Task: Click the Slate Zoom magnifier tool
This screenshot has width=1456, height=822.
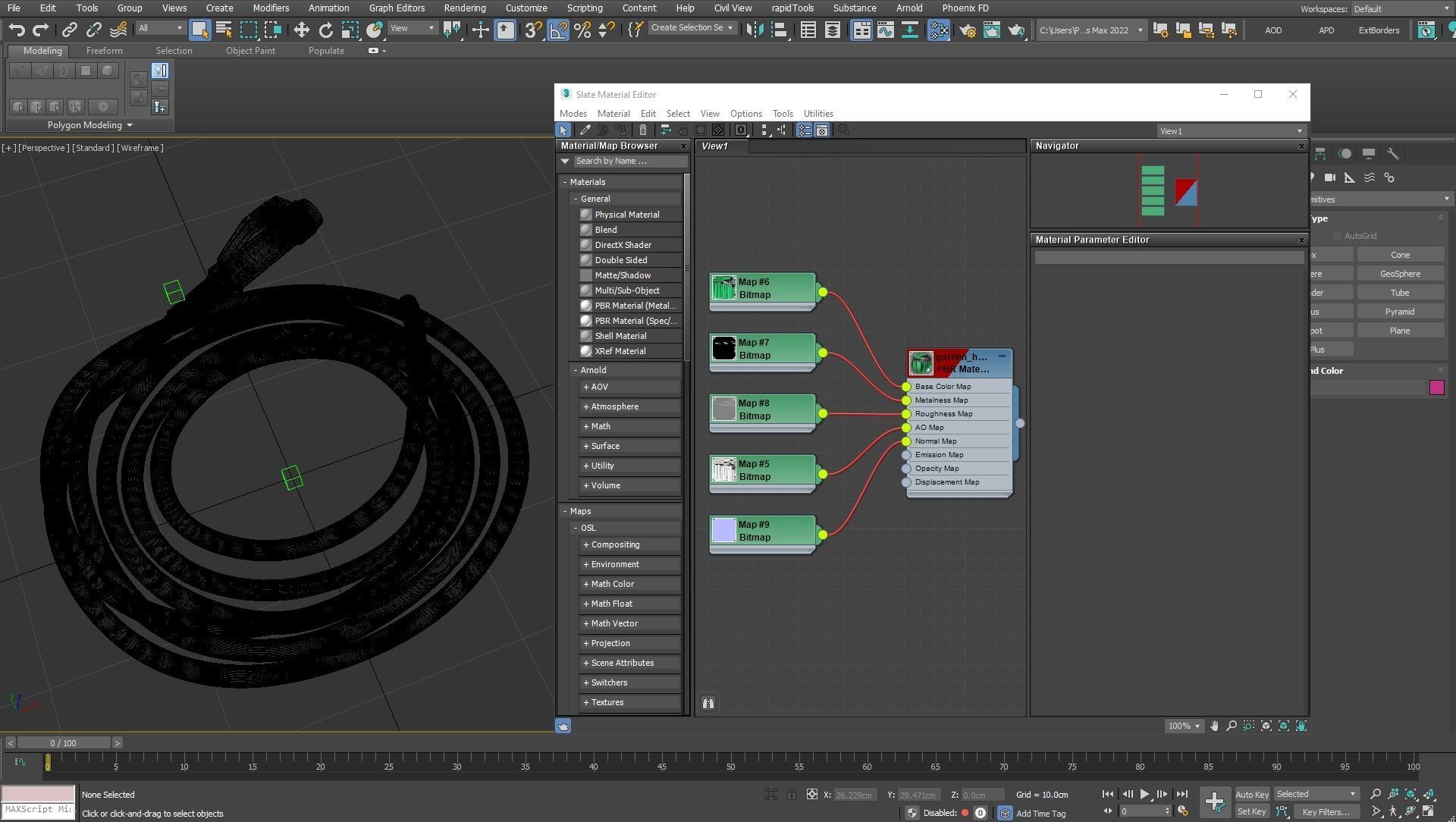Action: pyautogui.click(x=1232, y=726)
